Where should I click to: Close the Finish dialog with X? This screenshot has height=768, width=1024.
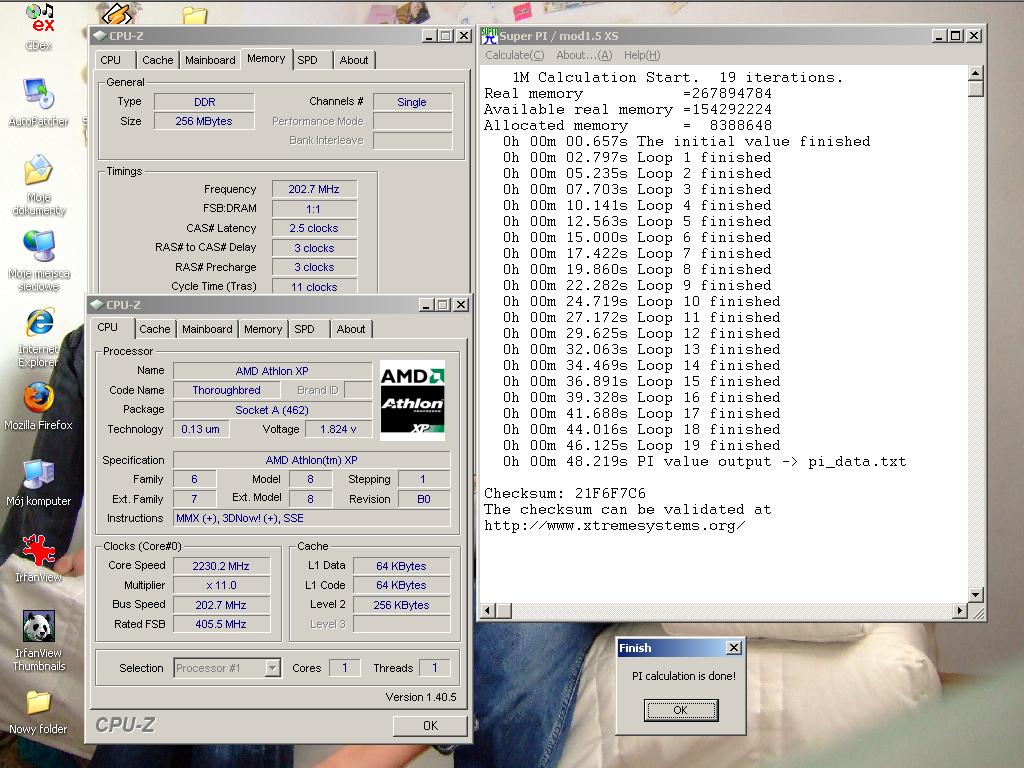pyautogui.click(x=734, y=647)
